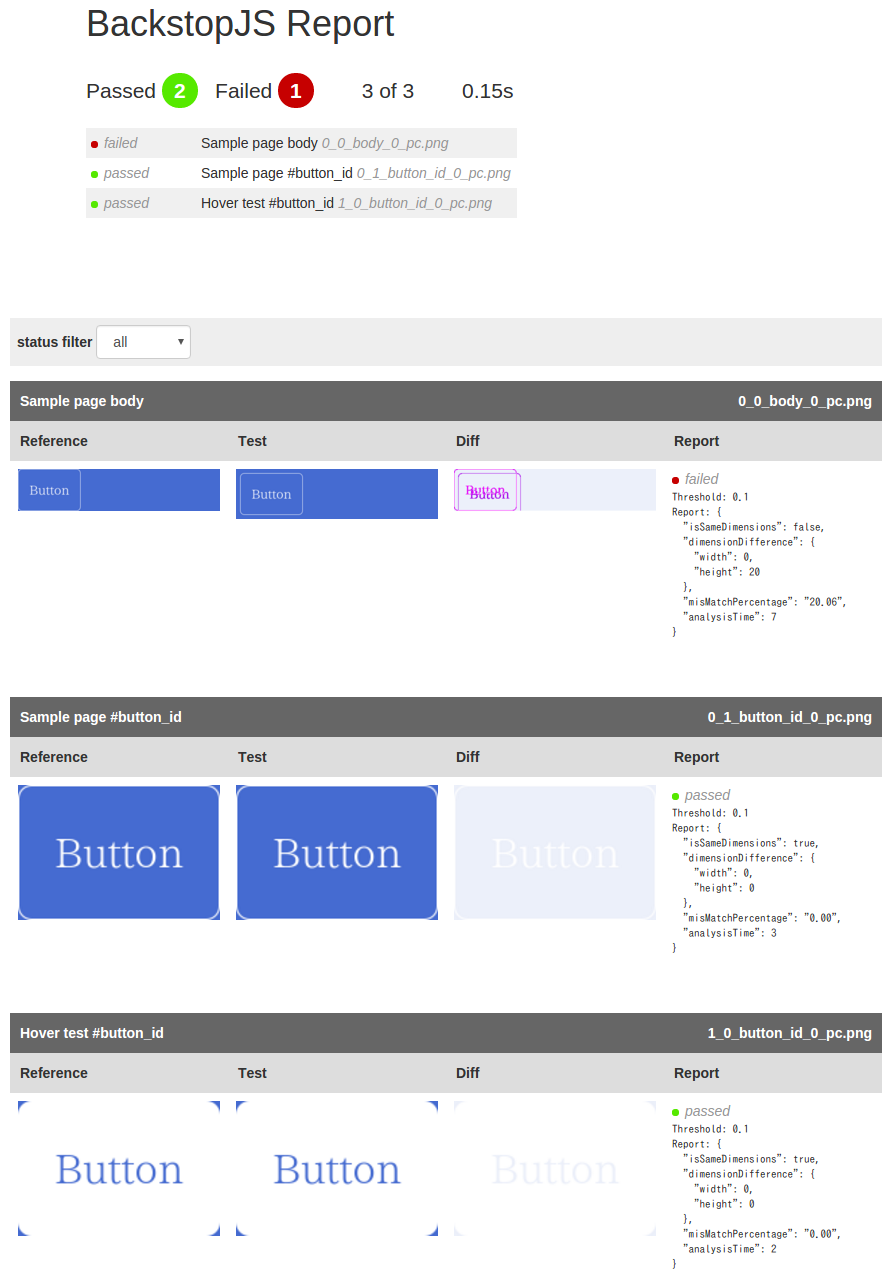Click the status filter dropdown arrow
The height and width of the screenshot is (1282, 885).
(x=180, y=341)
